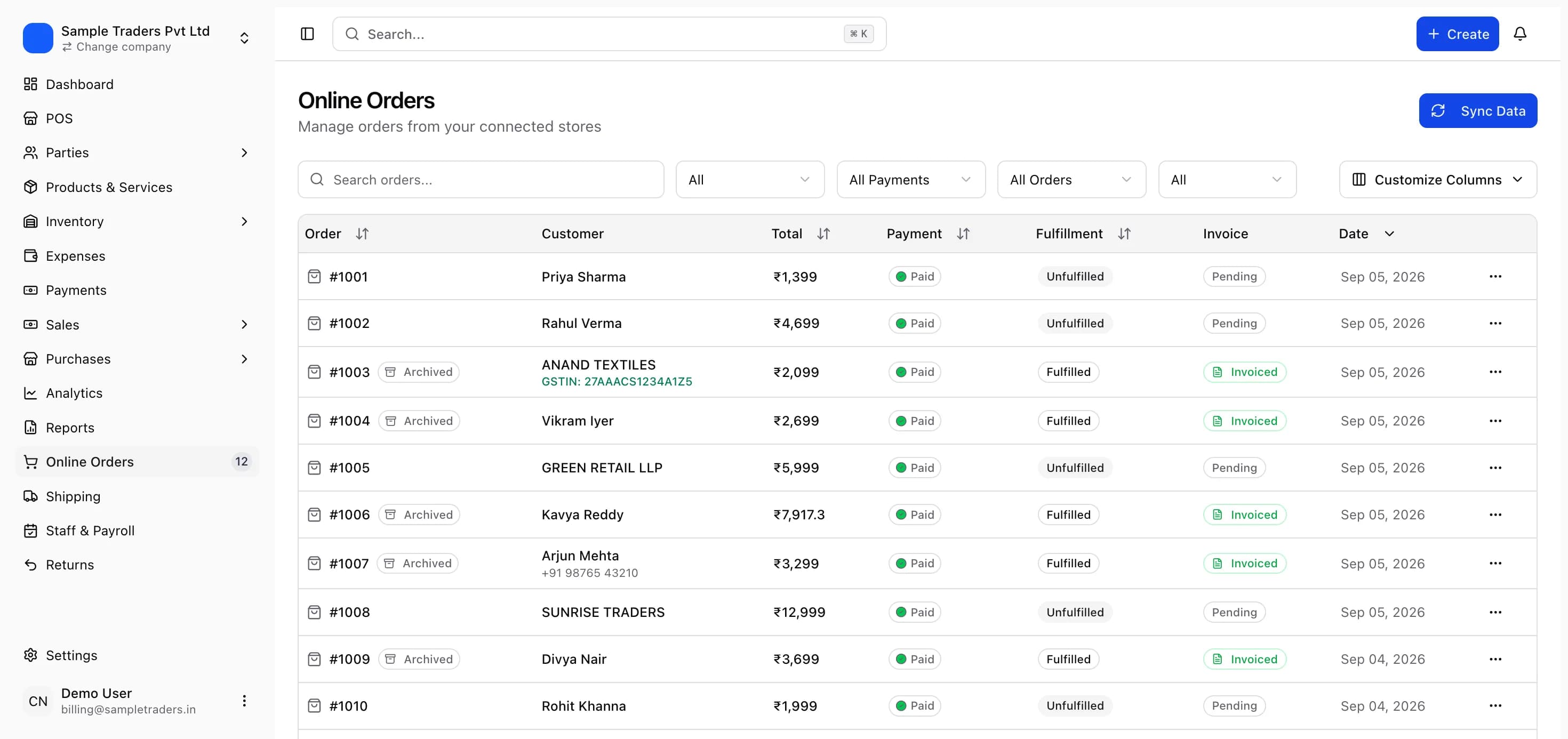Screen dimensions: 1568x739
Task: Click Change company link
Action: (x=116, y=47)
